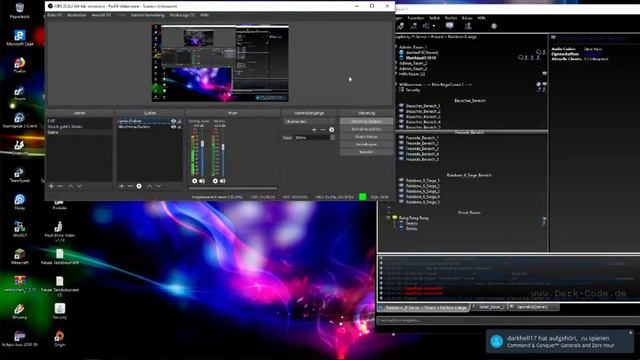Image resolution: width=640 pixels, height=360 pixels.
Task: Click the Aufnahme starten button
Action: point(366,129)
